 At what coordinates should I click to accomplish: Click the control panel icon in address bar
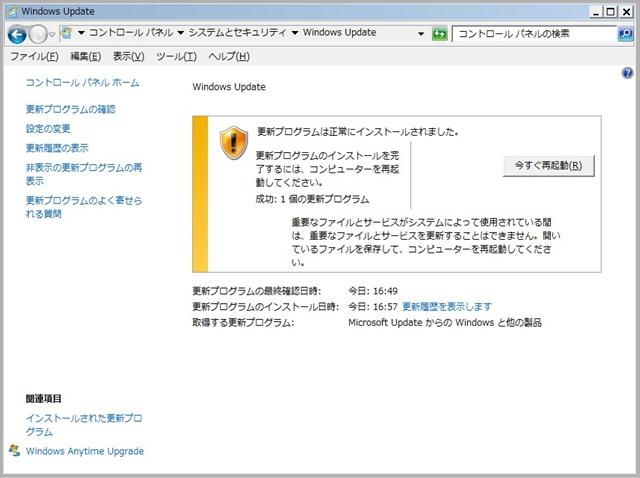point(67,33)
